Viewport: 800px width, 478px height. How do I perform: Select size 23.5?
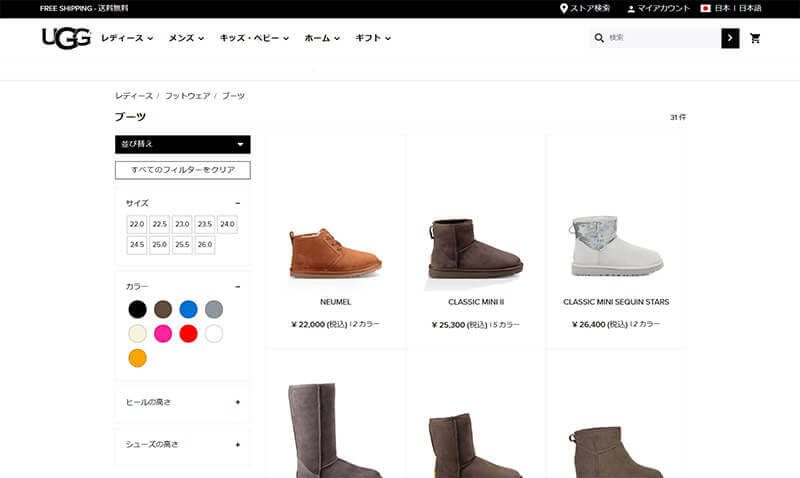click(x=205, y=224)
